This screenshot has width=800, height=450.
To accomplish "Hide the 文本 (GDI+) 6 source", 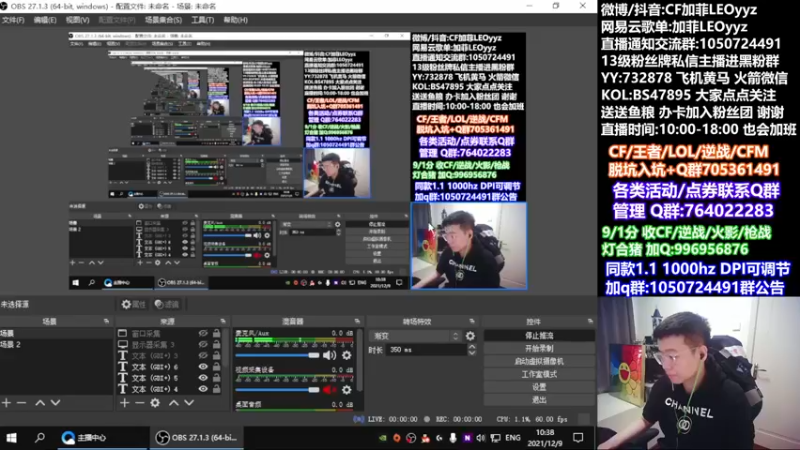I will point(203,367).
